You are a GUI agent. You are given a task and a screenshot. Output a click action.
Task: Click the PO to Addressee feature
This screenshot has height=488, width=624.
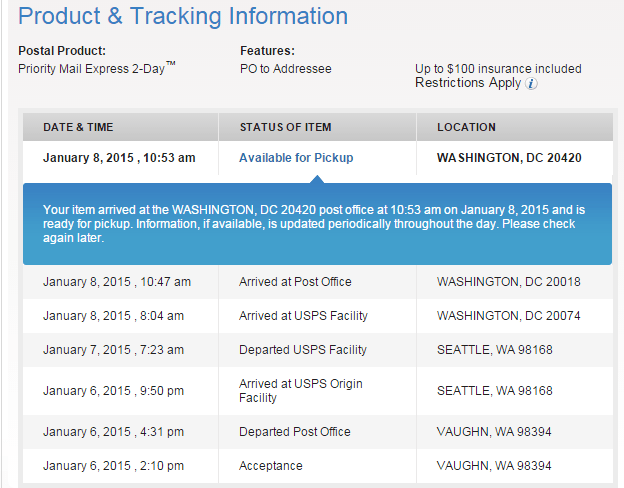(285, 69)
